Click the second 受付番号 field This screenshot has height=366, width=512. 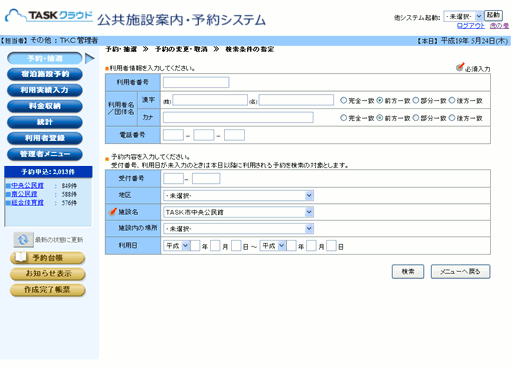coord(206,178)
